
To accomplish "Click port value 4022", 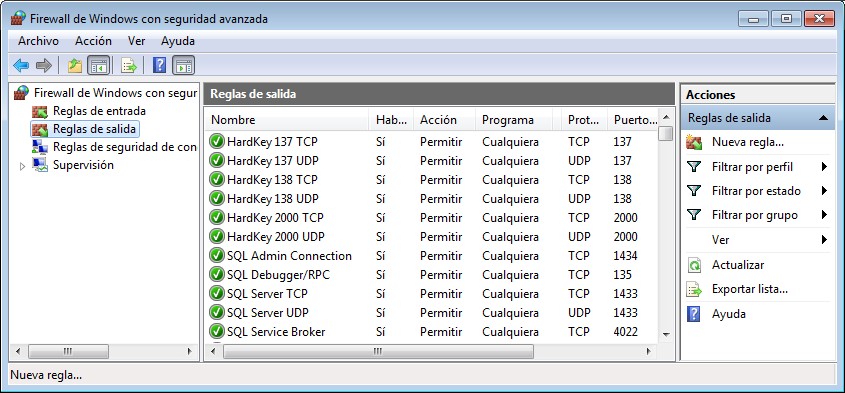I will (x=625, y=332).
